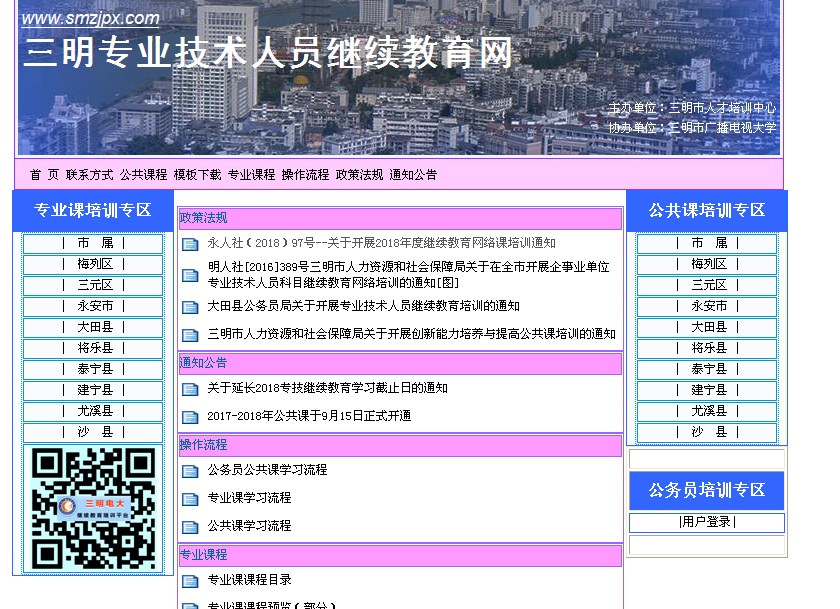Click icon next to 专业课课程目录
Screen dimensions: 840x609
(x=190, y=581)
